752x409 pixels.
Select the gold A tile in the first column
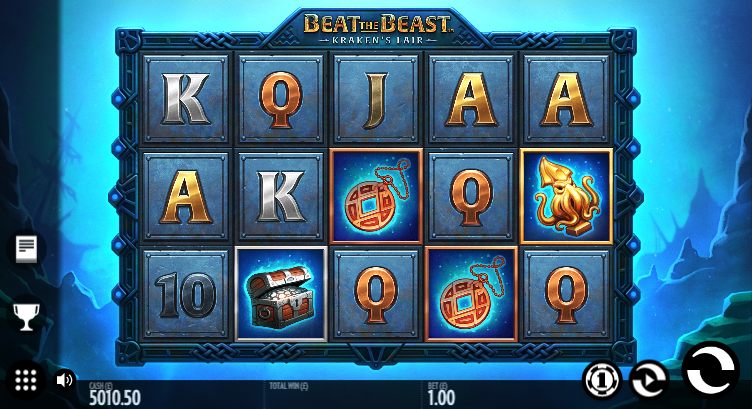click(x=185, y=196)
